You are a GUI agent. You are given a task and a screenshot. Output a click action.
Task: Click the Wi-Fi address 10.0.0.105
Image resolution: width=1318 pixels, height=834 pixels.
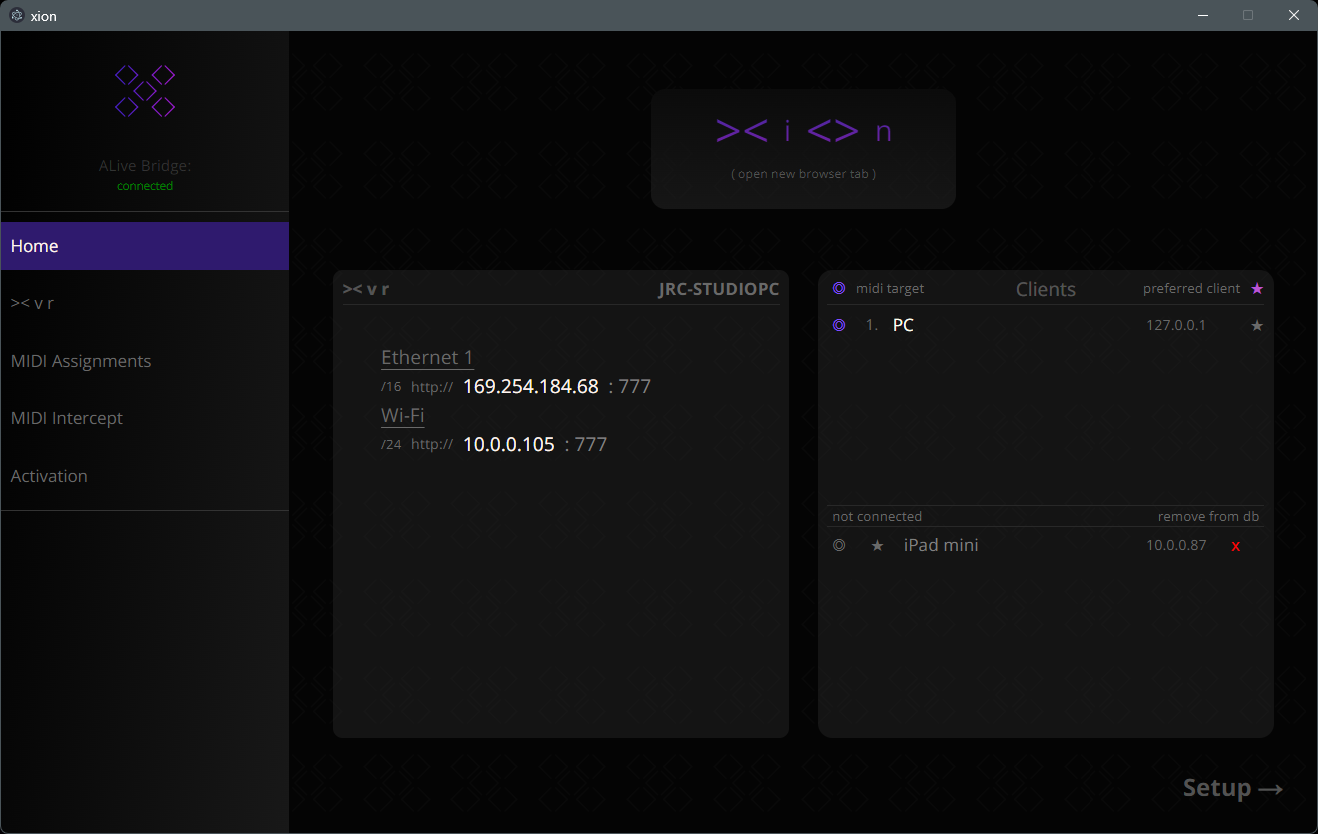click(508, 444)
